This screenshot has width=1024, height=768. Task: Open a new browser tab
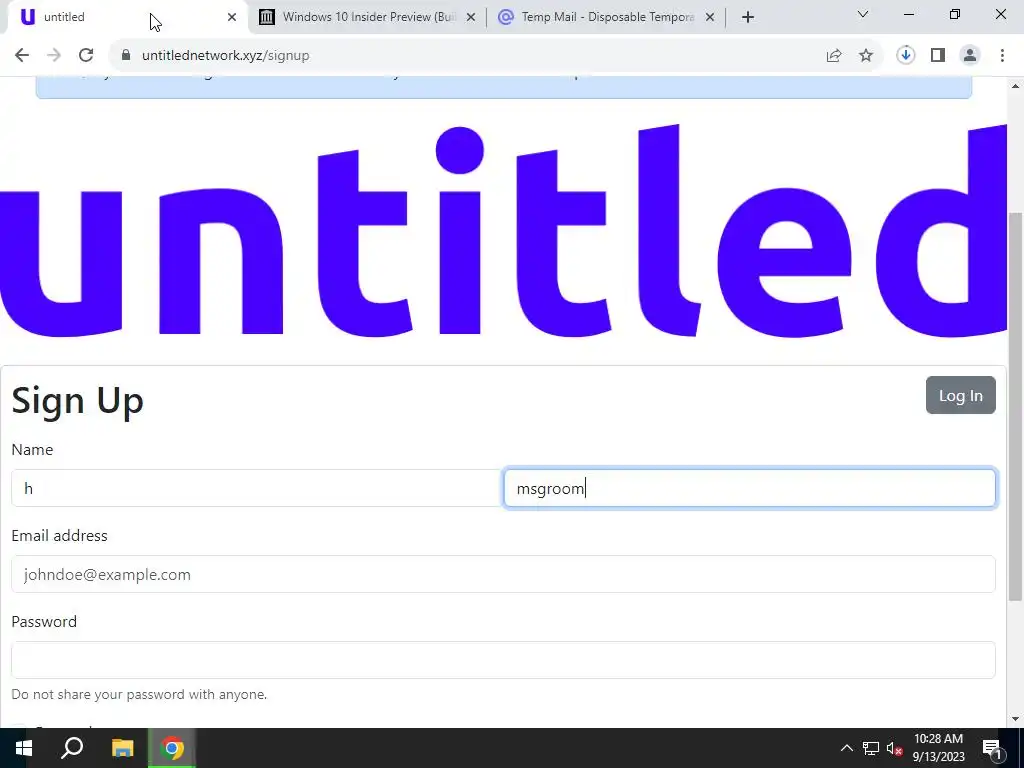click(x=748, y=17)
